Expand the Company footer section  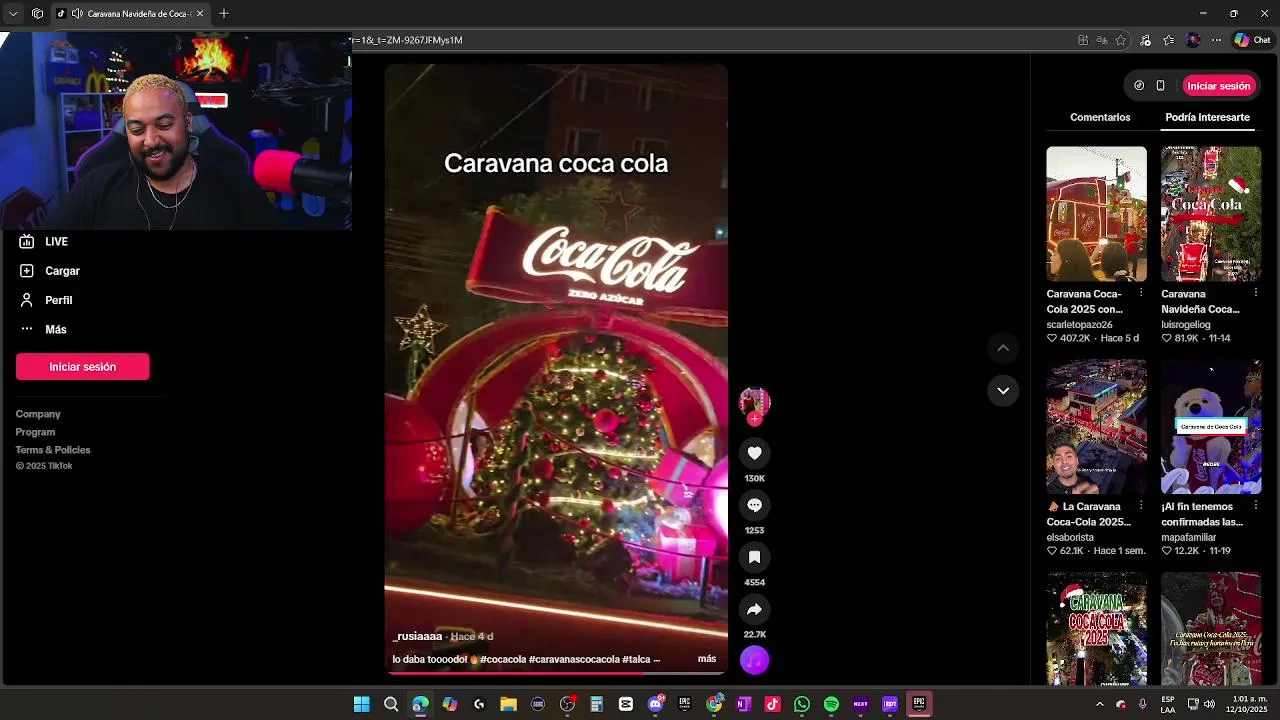38,414
